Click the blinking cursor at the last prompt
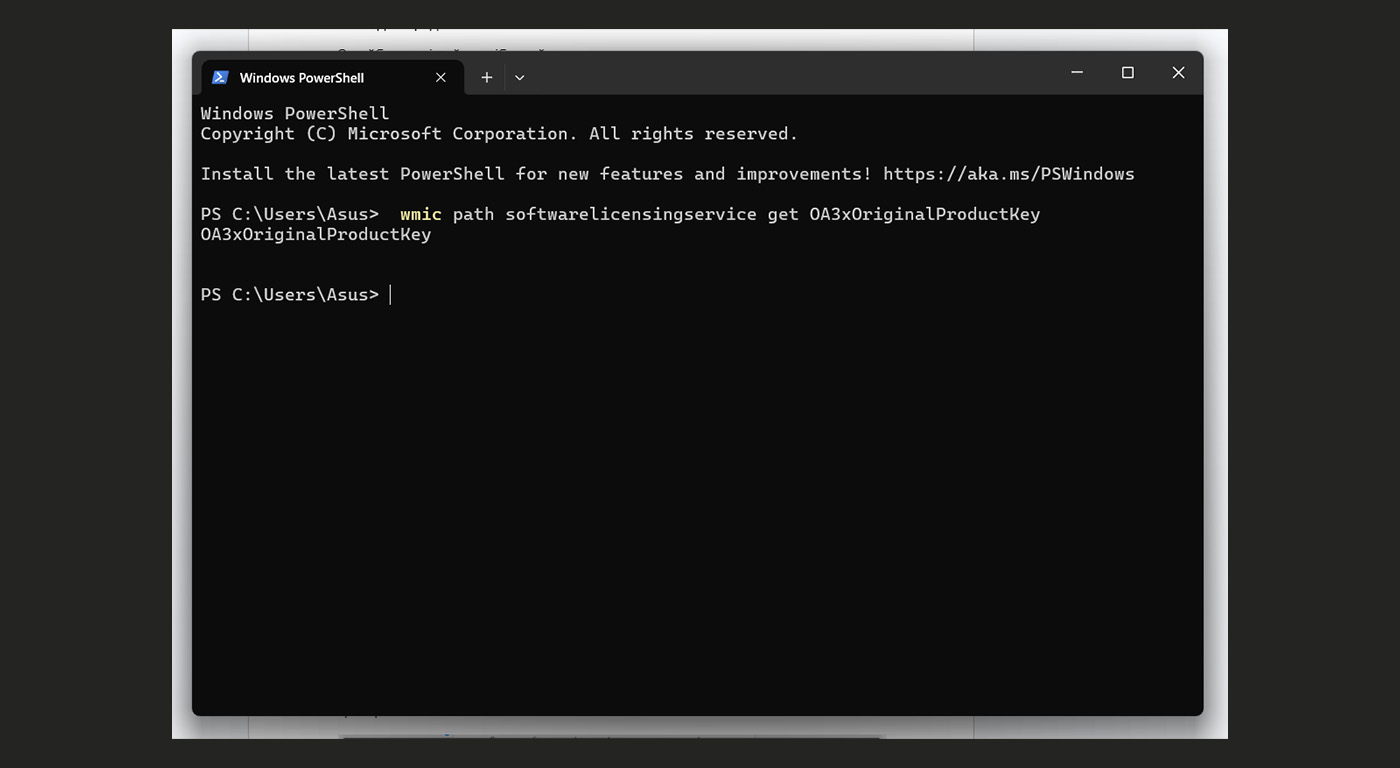The width and height of the screenshot is (1400, 768). coord(390,294)
